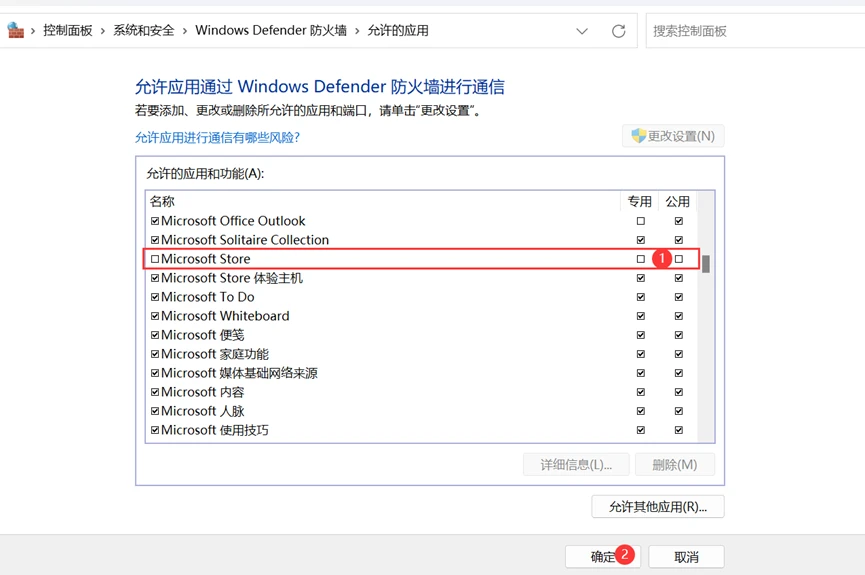The width and height of the screenshot is (865, 575).
Task: Enable the Microsoft Store checkbox
Action: [x=155, y=259]
